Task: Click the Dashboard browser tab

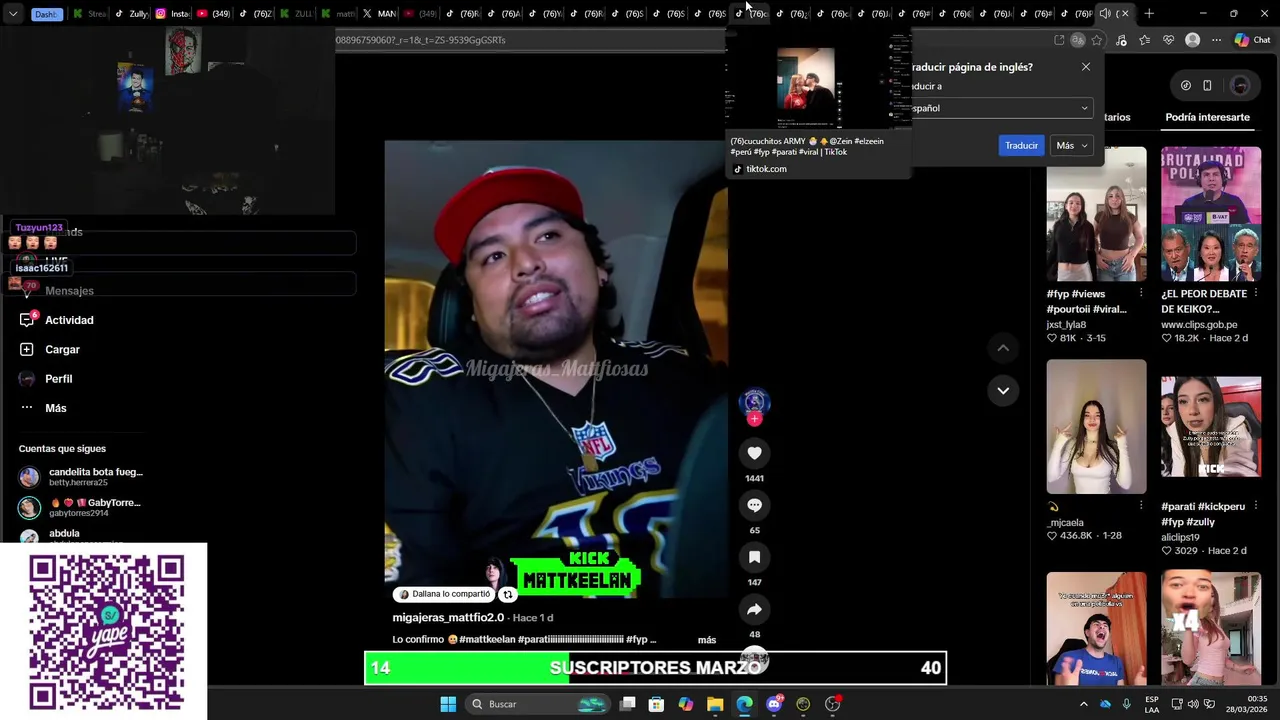Action: (x=46, y=14)
